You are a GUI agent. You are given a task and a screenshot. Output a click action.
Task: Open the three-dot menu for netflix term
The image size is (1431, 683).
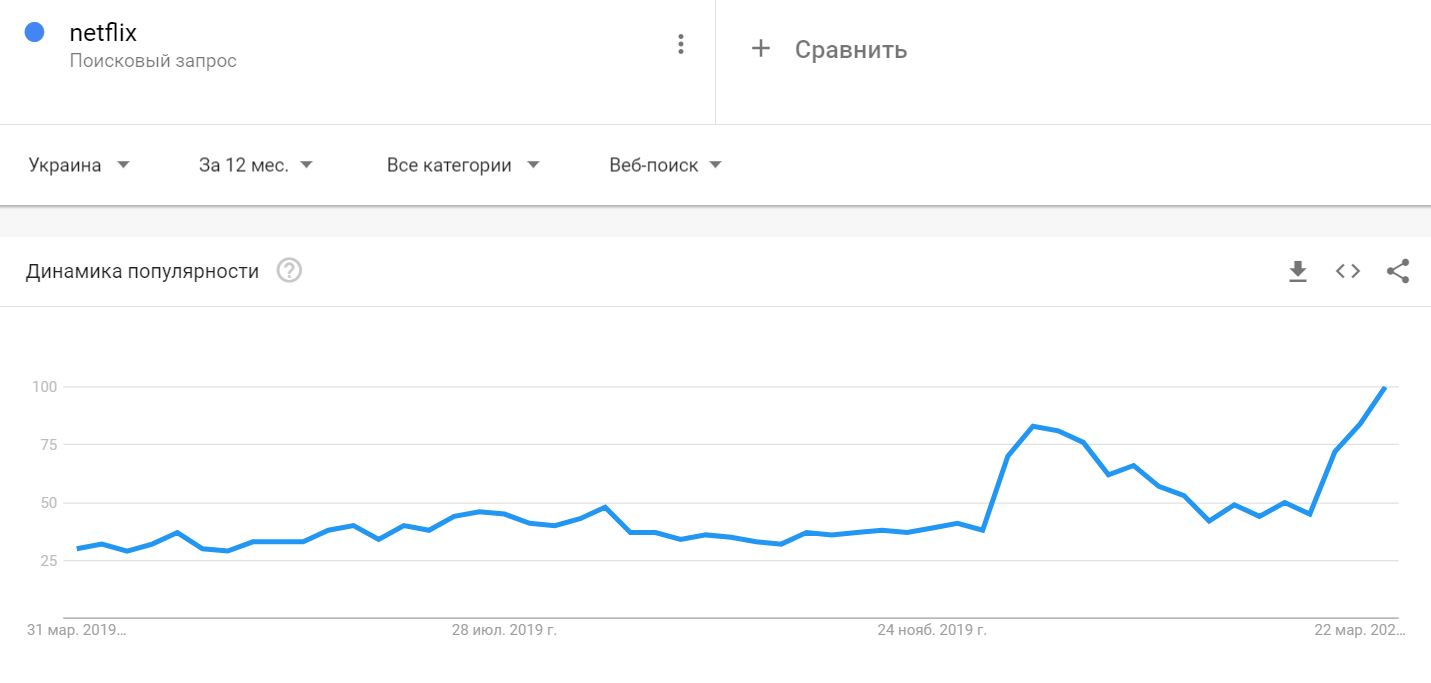point(681,44)
